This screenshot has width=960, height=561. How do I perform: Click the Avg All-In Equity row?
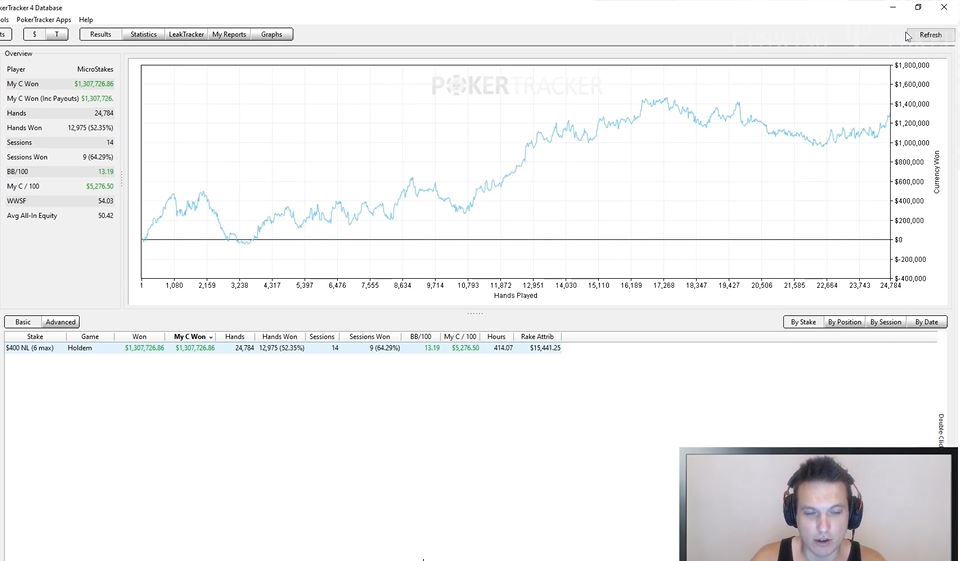[60, 216]
